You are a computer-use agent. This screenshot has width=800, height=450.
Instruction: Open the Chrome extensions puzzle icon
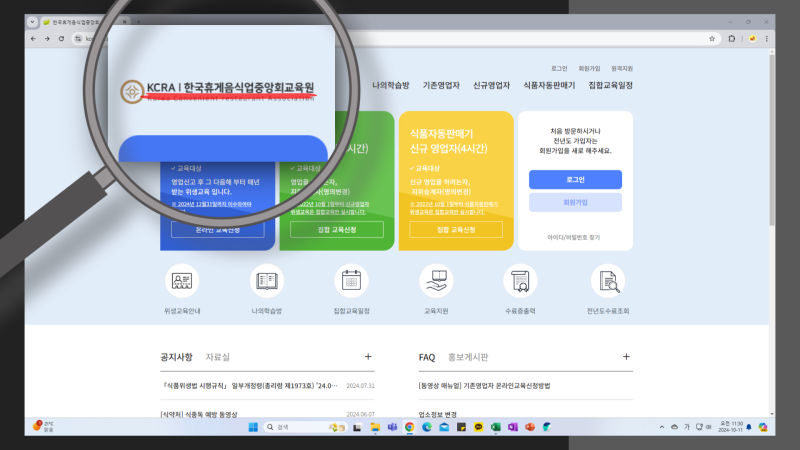[x=732, y=39]
